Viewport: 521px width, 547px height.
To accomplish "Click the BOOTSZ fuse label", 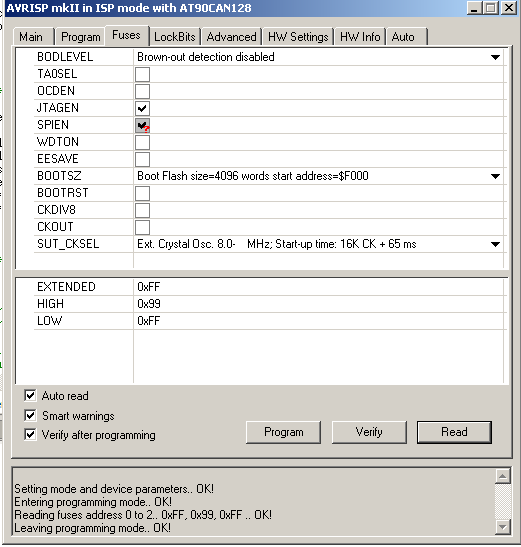I will pos(59,176).
